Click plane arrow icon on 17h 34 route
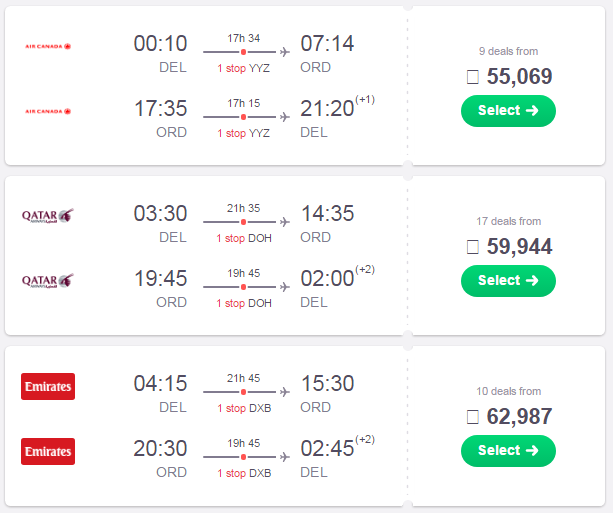 point(285,52)
